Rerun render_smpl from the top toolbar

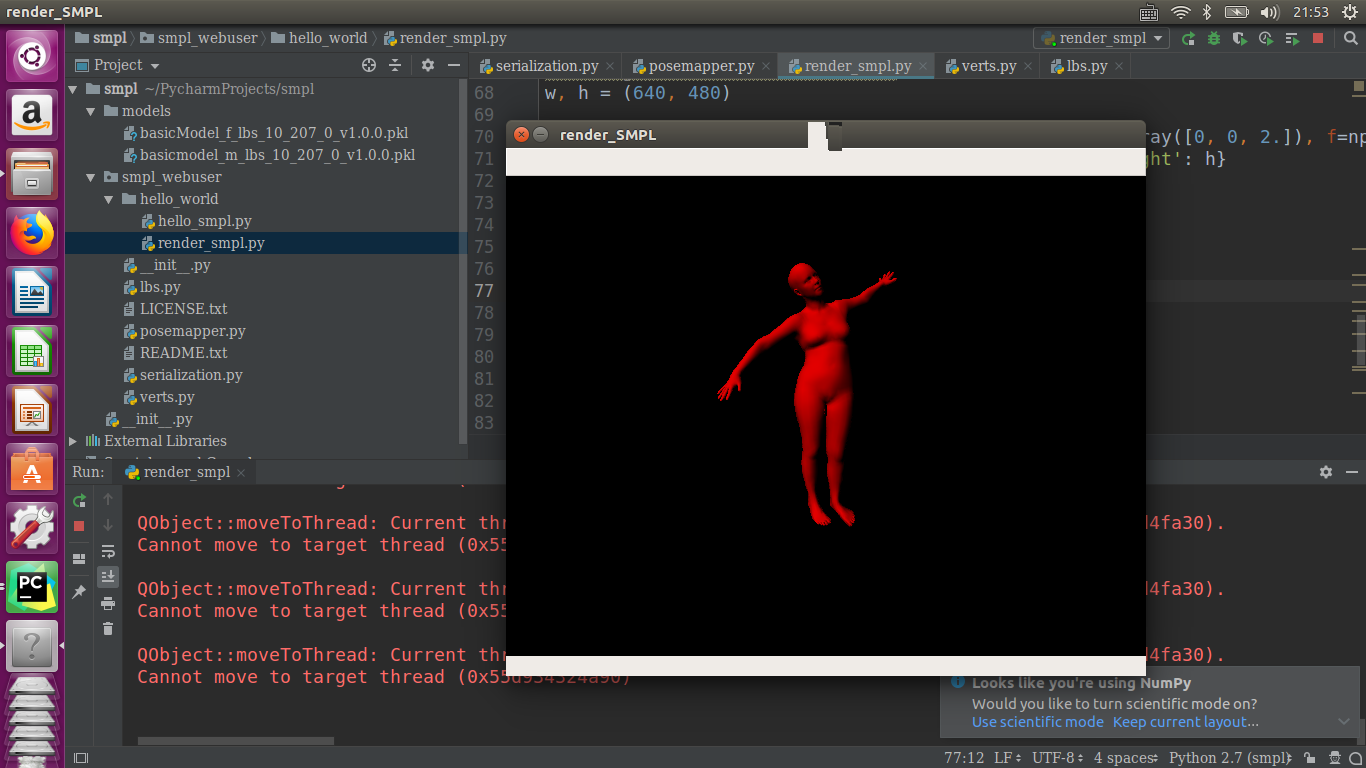coord(1188,38)
